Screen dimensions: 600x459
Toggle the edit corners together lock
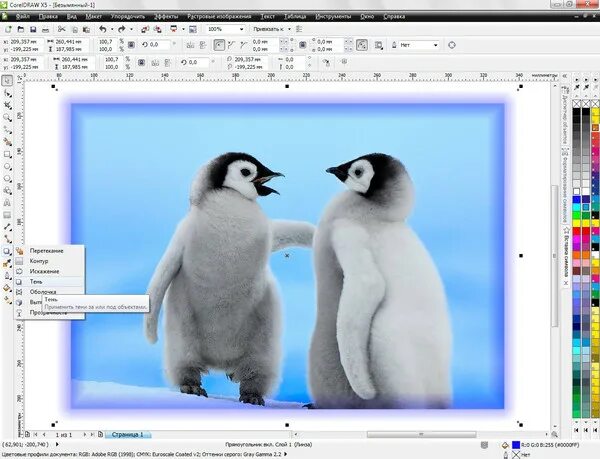pyautogui.click(x=302, y=45)
